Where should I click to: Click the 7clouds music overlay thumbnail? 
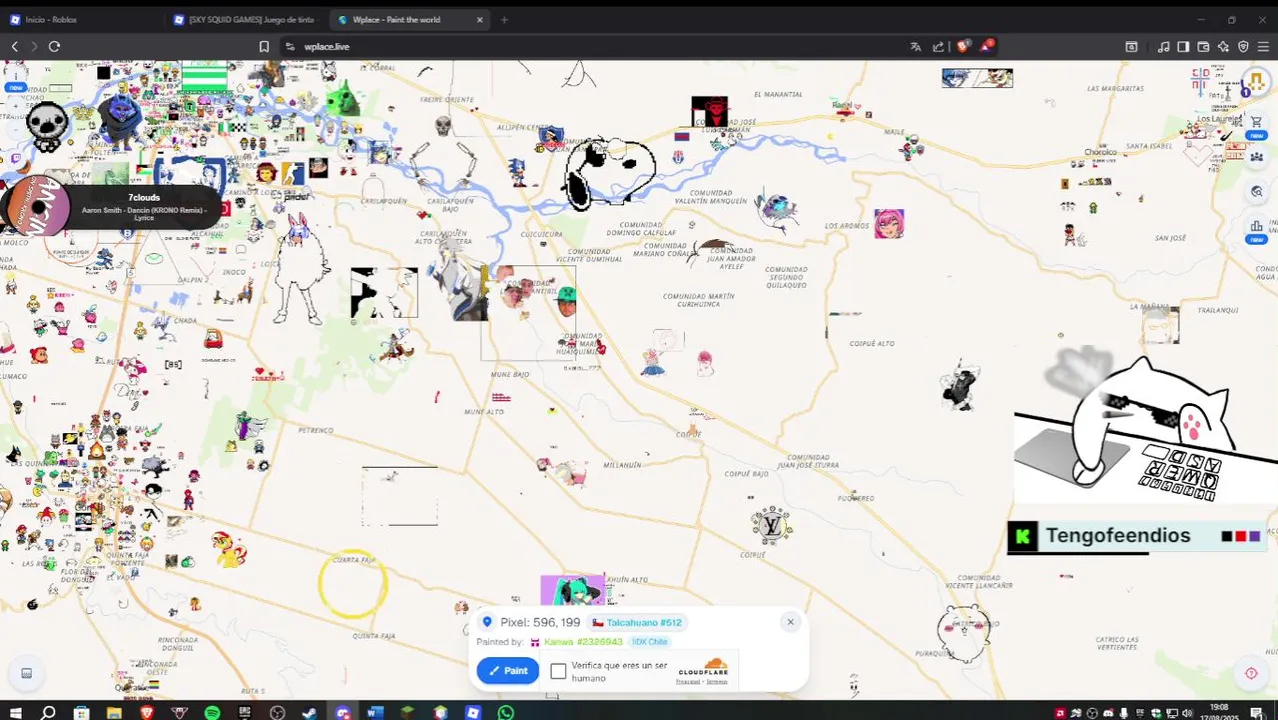click(38, 207)
